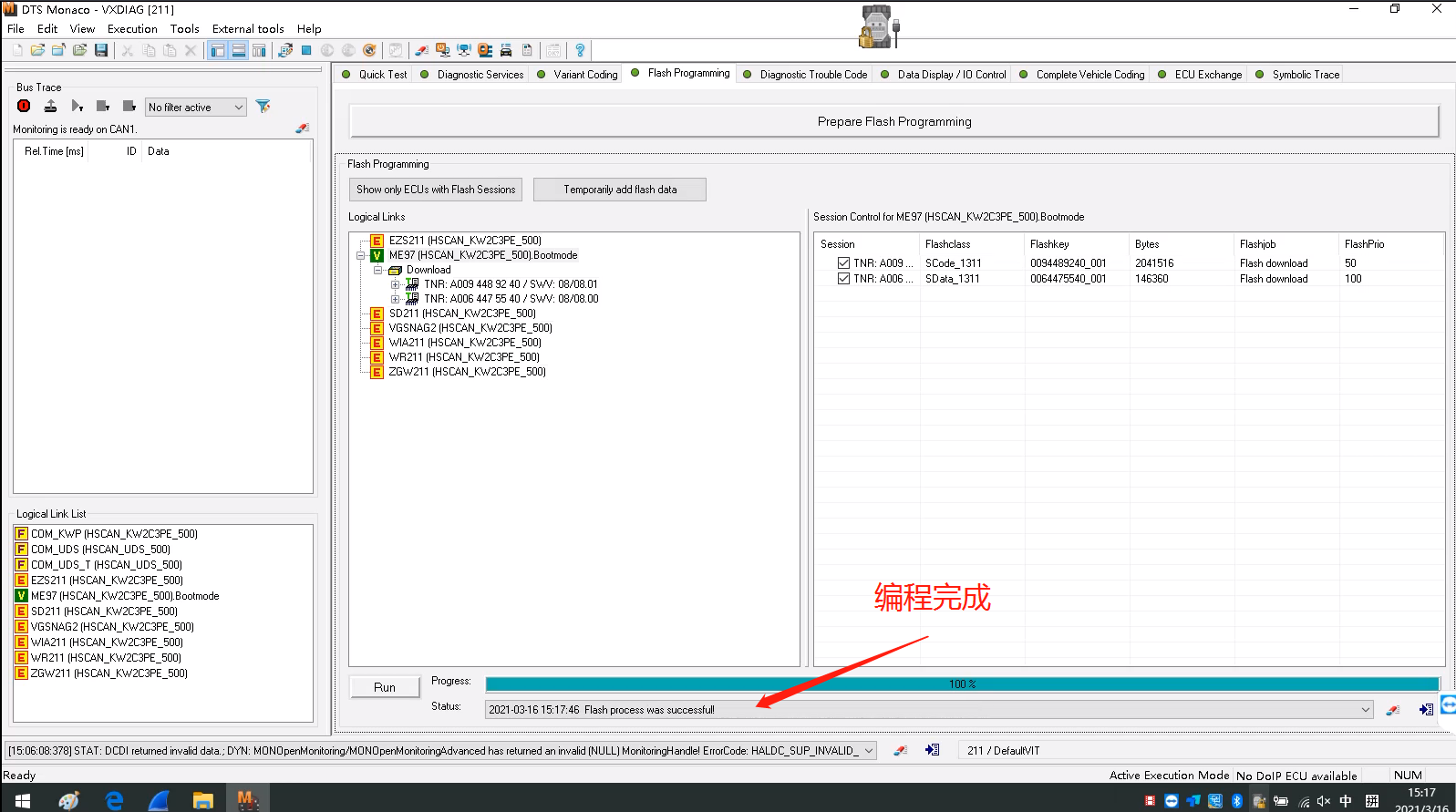Click the 100% flash progress bar
1456x812 pixels.
click(962, 684)
